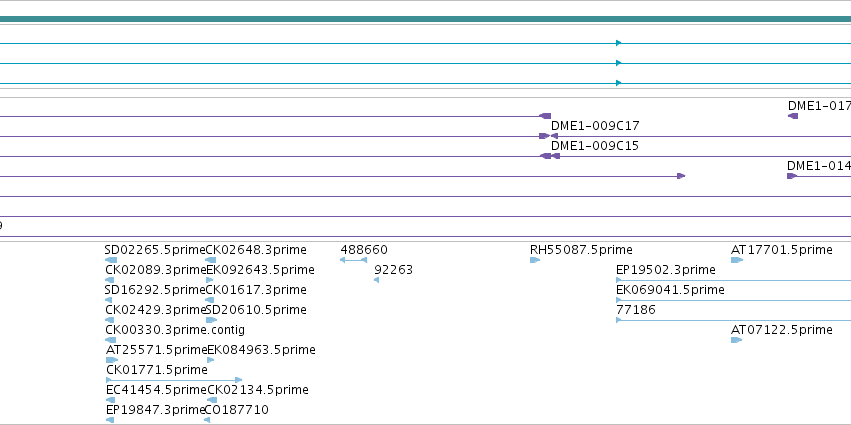This screenshot has height=425, width=851.
Task: Click the AT07122.5prime feature arrow
Action: pos(736,340)
